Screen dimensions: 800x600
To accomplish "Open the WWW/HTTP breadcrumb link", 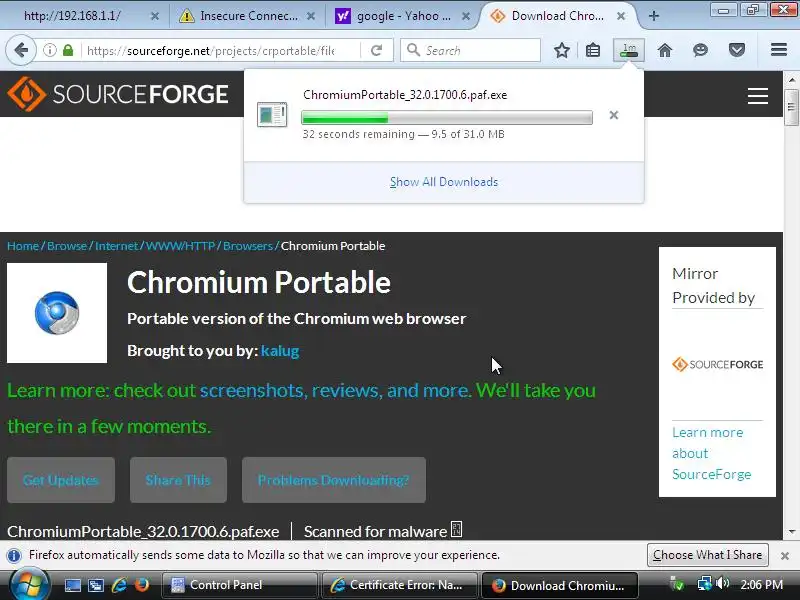I will [180, 246].
